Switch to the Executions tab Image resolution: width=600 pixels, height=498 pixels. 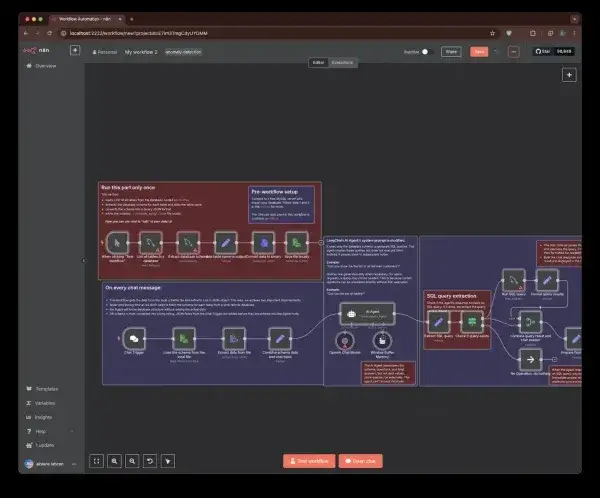[x=343, y=63]
